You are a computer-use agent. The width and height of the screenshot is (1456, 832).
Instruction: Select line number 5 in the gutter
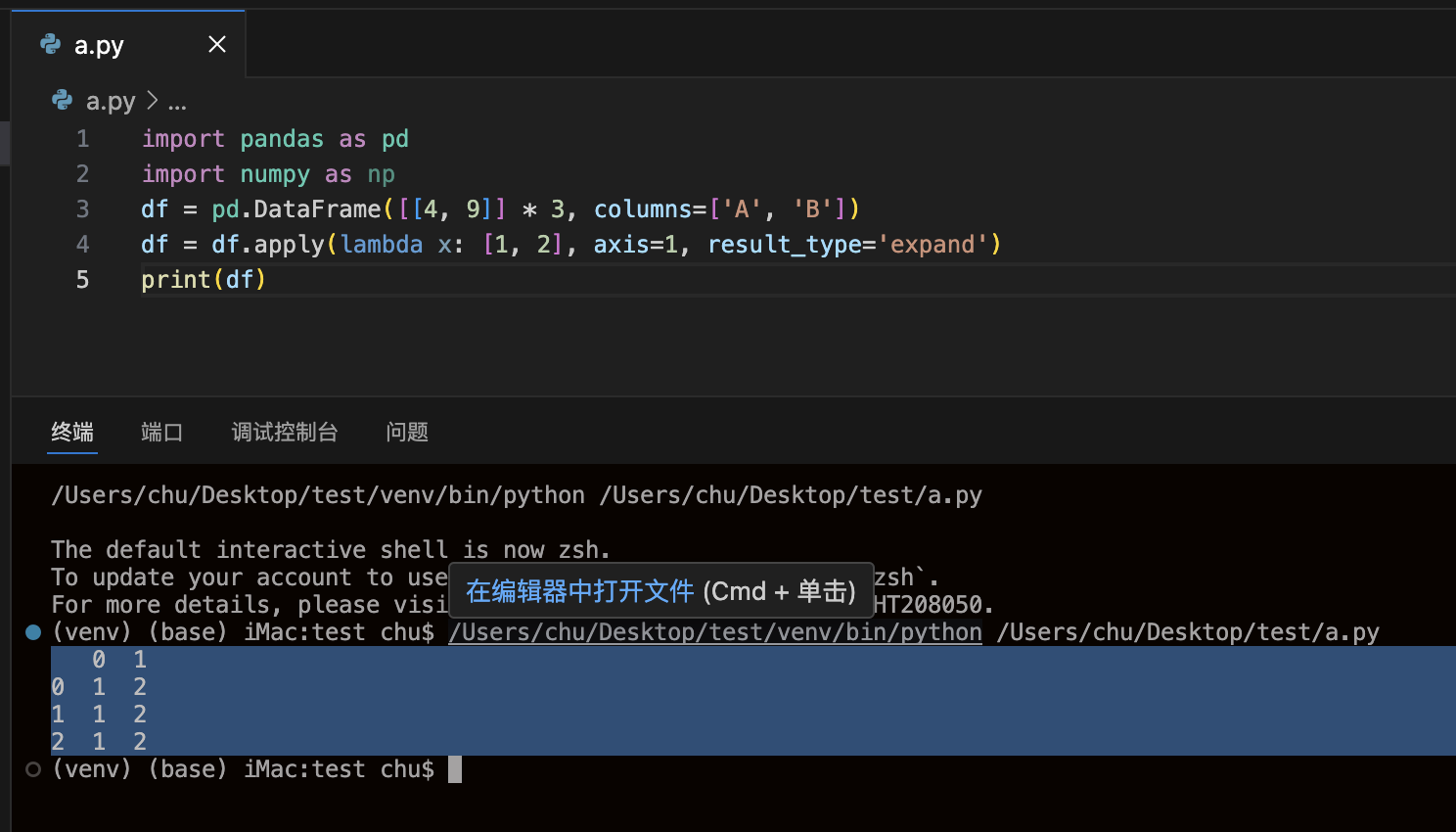(x=83, y=280)
